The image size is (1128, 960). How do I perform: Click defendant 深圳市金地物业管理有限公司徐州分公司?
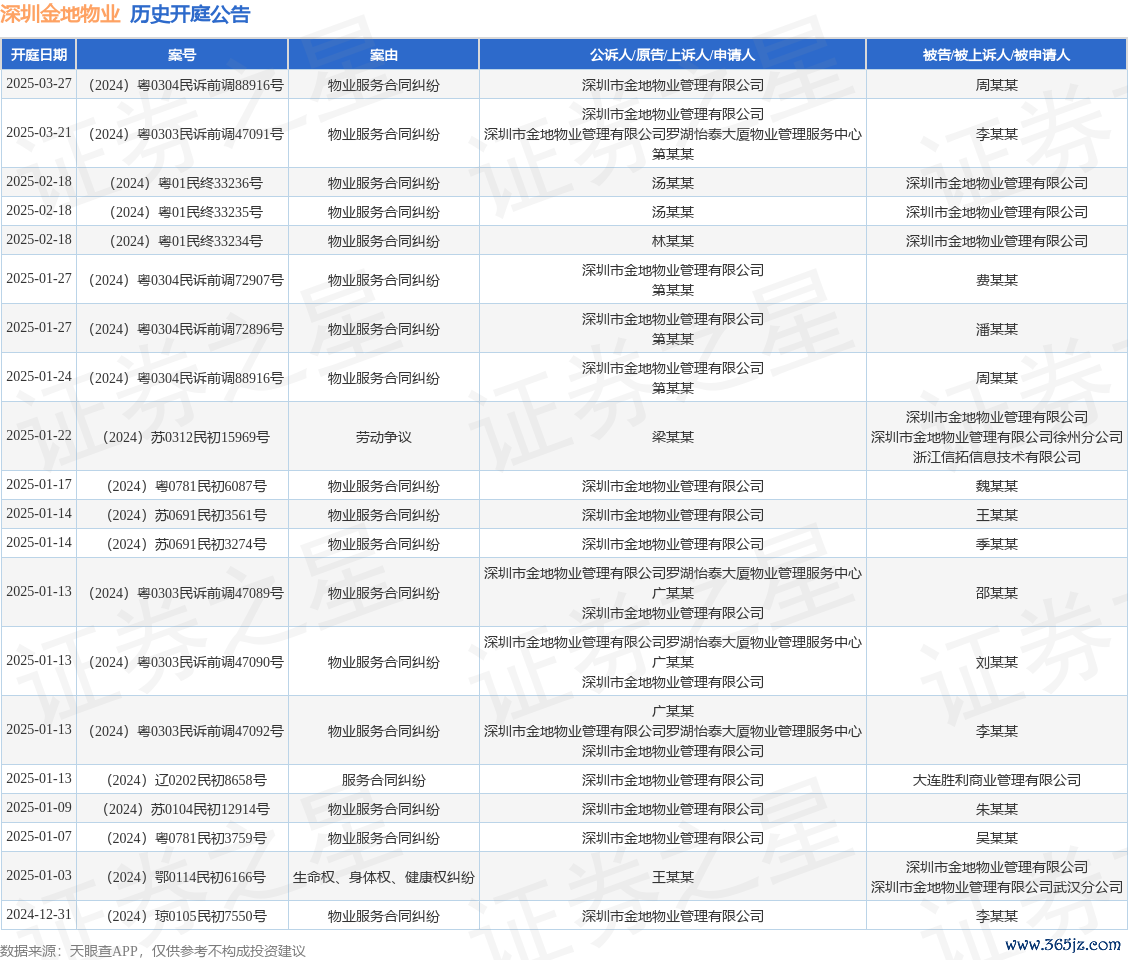(996, 437)
